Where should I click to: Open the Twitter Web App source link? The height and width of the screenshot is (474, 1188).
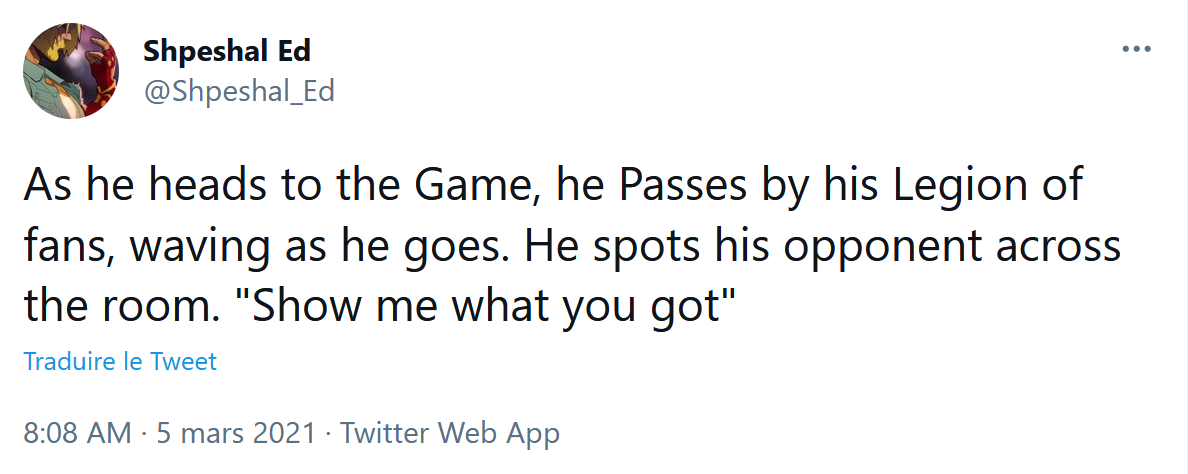tap(450, 434)
